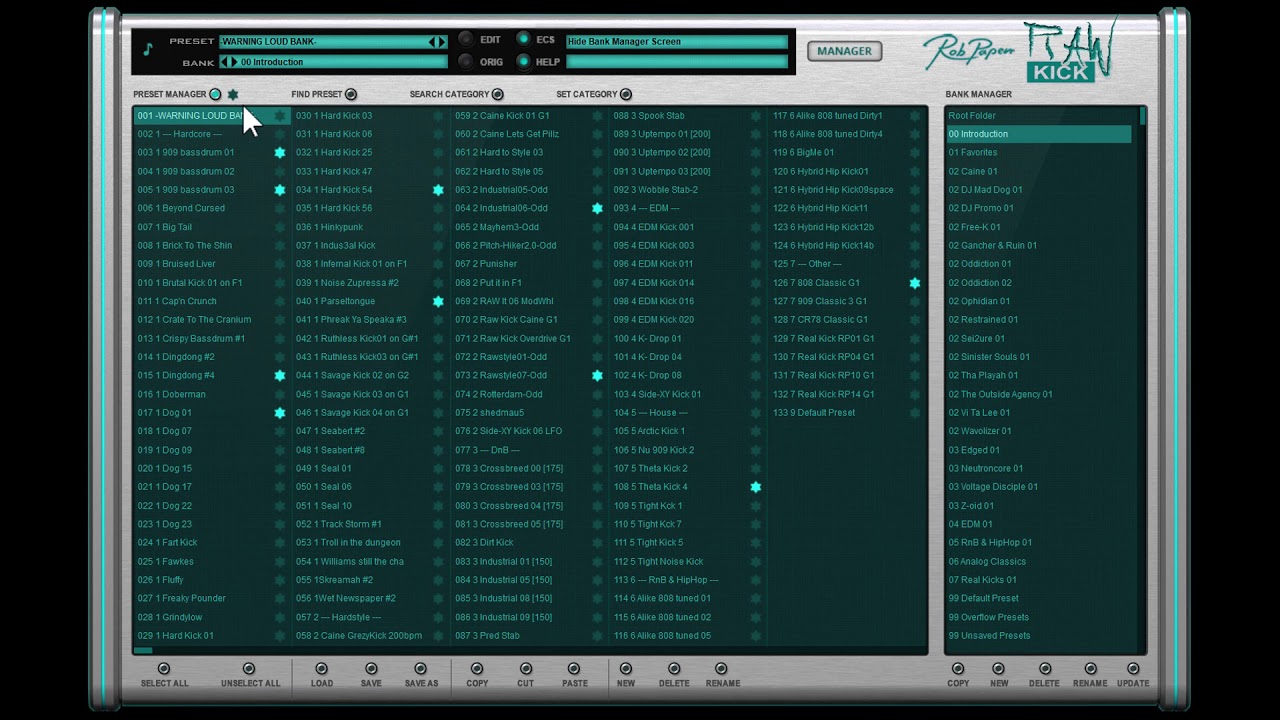Toggle favorite star on 015 1 Dingdong #4

280,376
